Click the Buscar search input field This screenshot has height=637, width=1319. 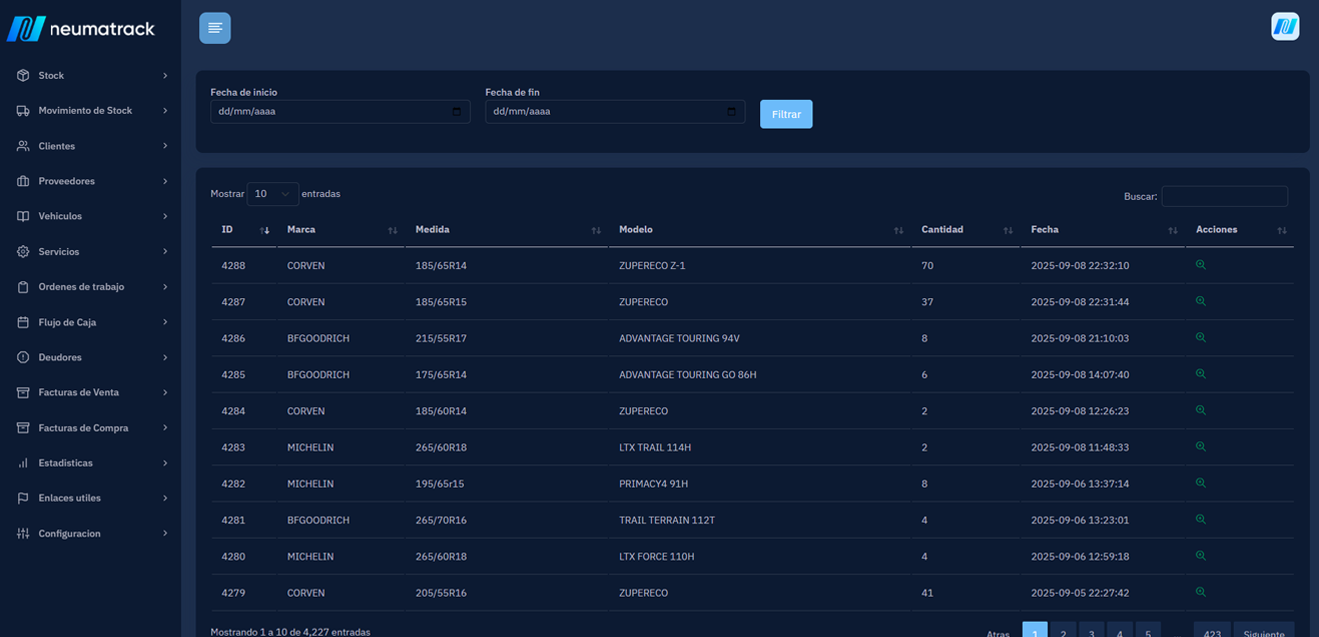click(1224, 196)
